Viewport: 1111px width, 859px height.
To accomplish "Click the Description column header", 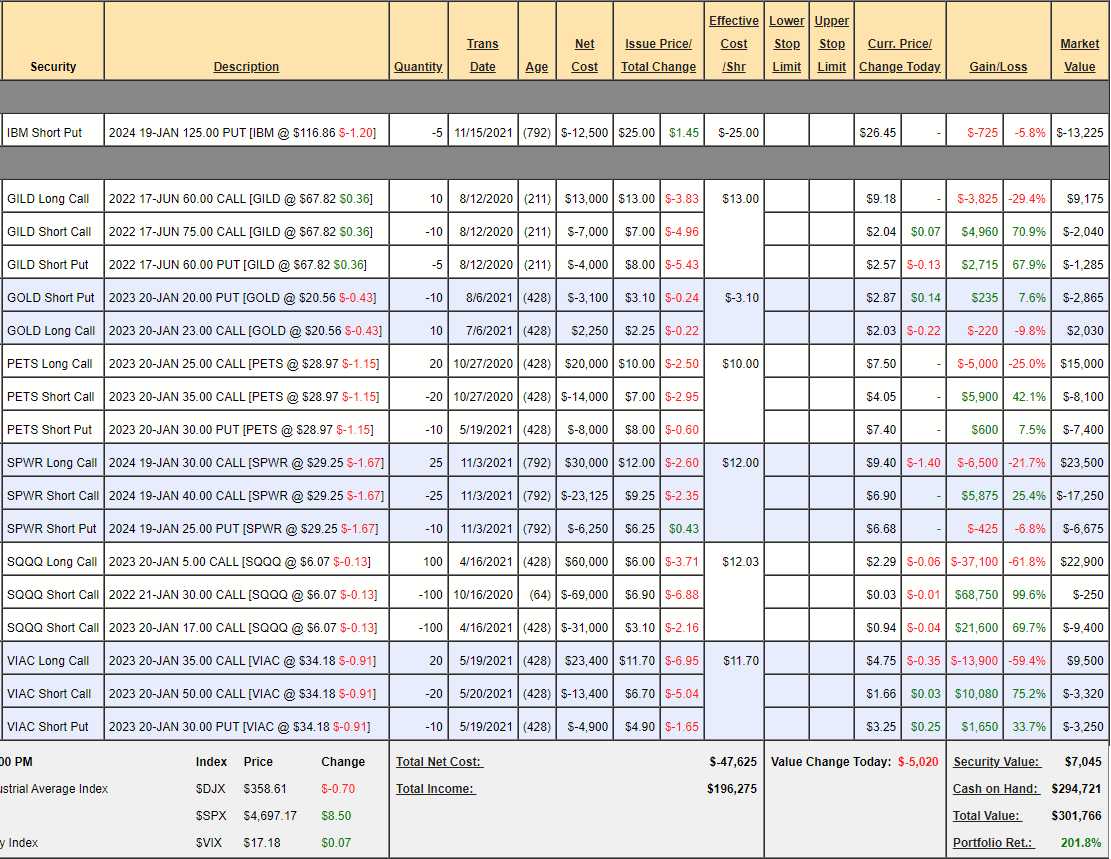I will [246, 67].
